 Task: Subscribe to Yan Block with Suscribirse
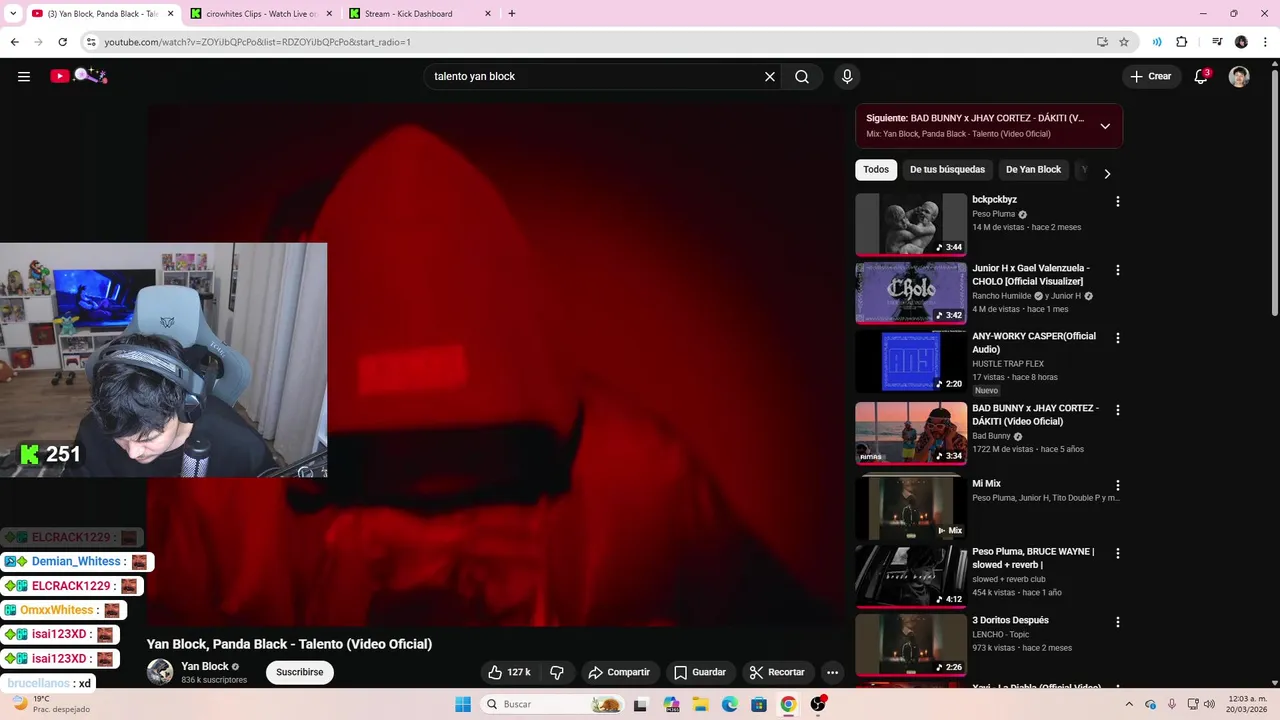tap(300, 672)
